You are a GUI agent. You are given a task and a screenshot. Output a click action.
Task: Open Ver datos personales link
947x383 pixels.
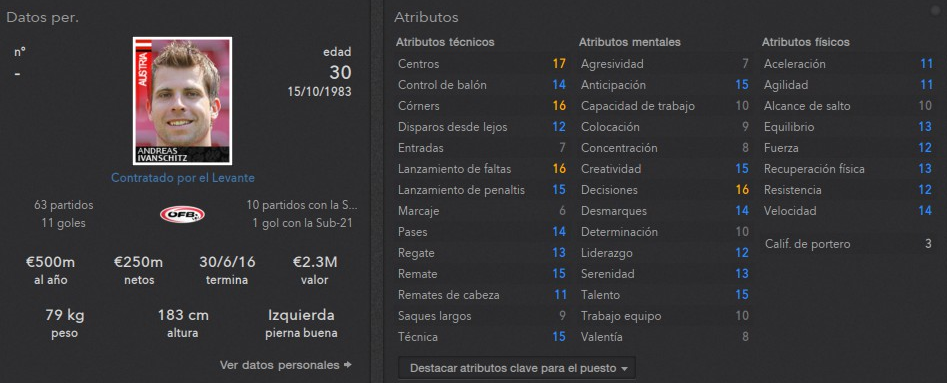[x=280, y=365]
